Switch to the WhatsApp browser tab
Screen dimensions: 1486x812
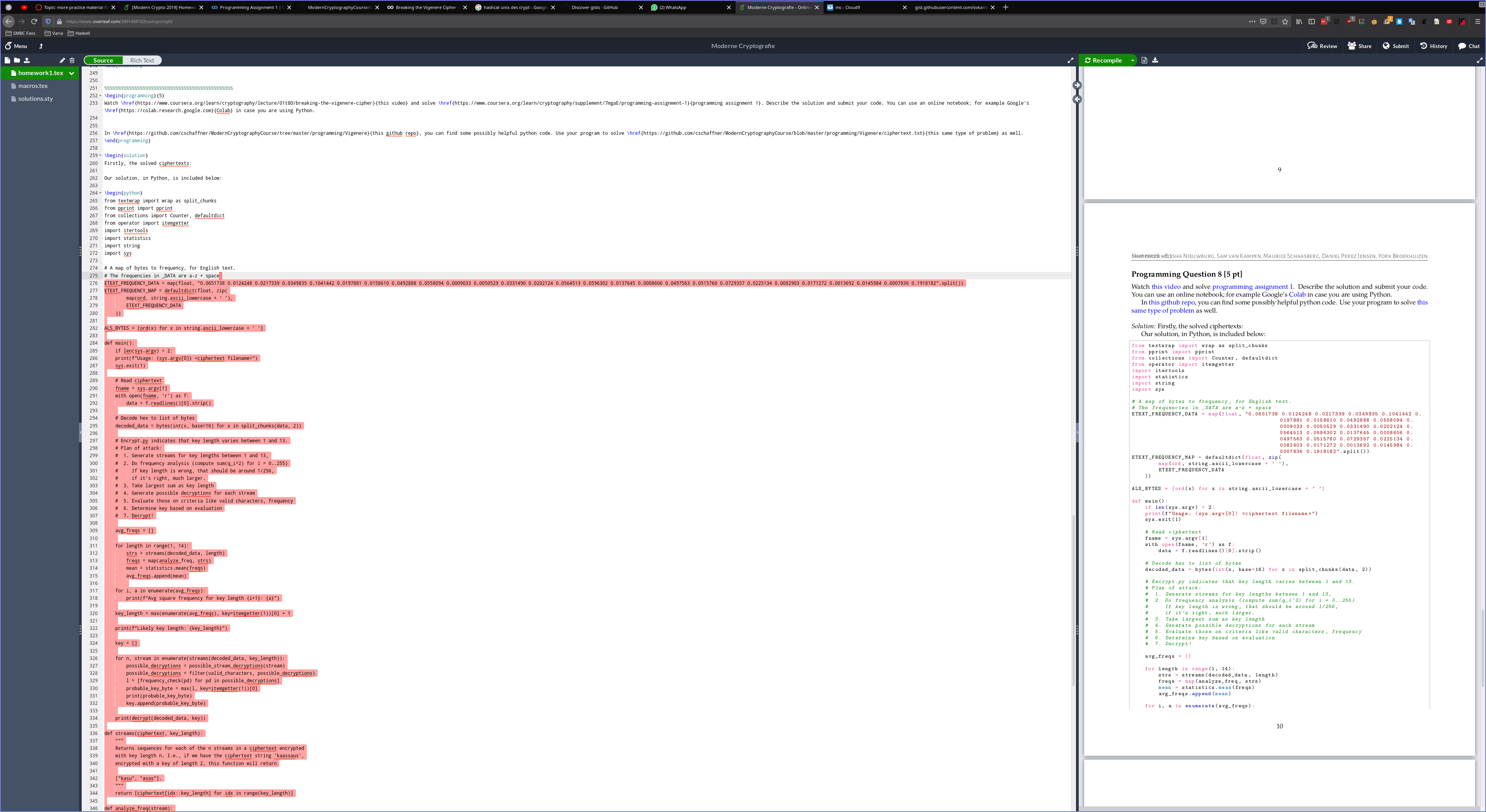(673, 7)
